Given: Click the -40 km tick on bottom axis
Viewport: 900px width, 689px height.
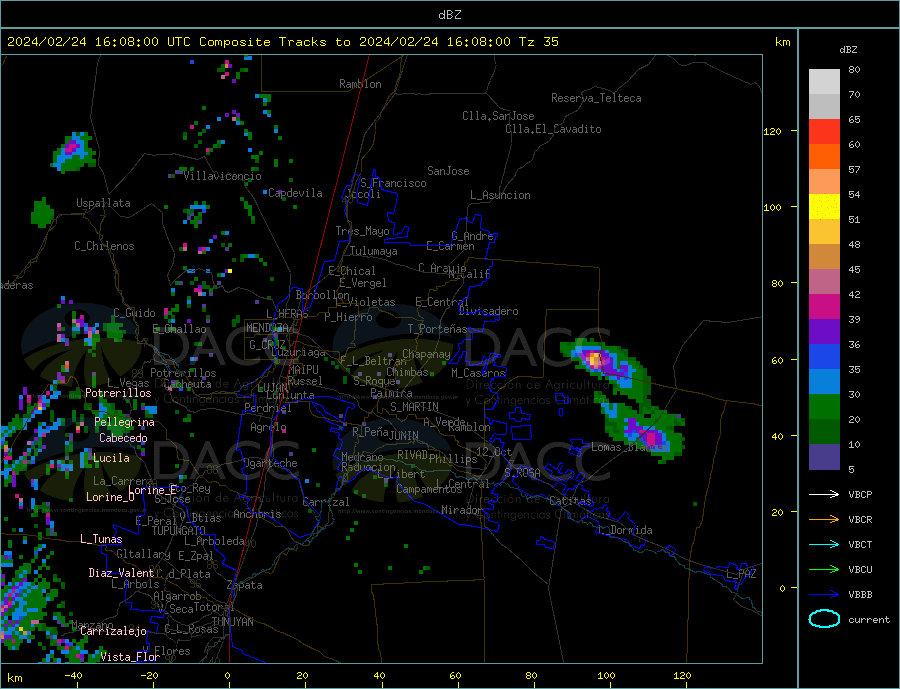Looking at the screenshot, I should [x=73, y=676].
